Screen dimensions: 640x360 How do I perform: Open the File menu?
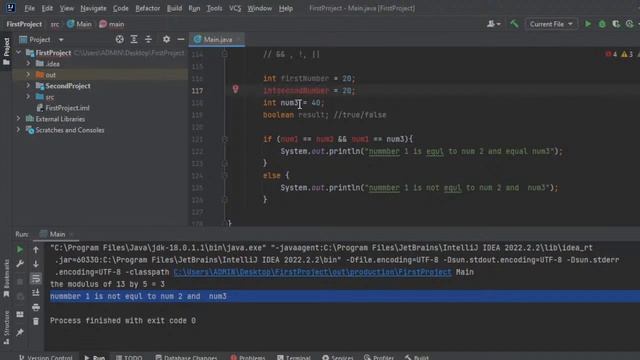click(29, 8)
